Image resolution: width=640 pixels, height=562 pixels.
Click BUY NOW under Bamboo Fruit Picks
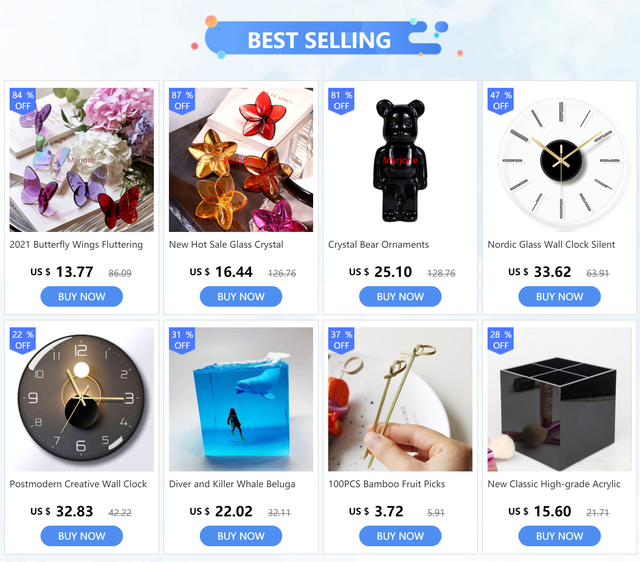coord(400,536)
